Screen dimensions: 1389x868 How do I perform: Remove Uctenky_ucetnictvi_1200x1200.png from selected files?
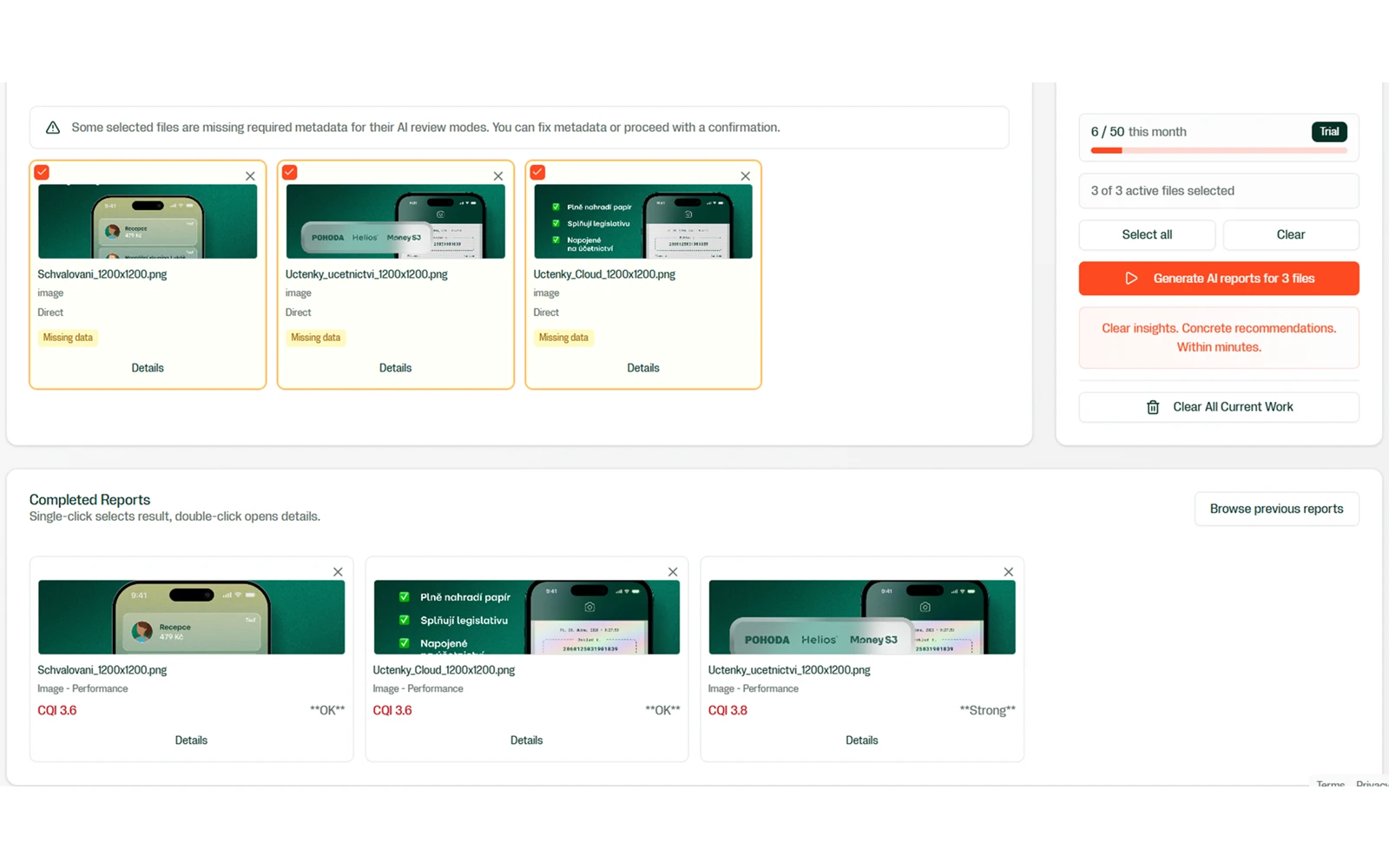[498, 176]
